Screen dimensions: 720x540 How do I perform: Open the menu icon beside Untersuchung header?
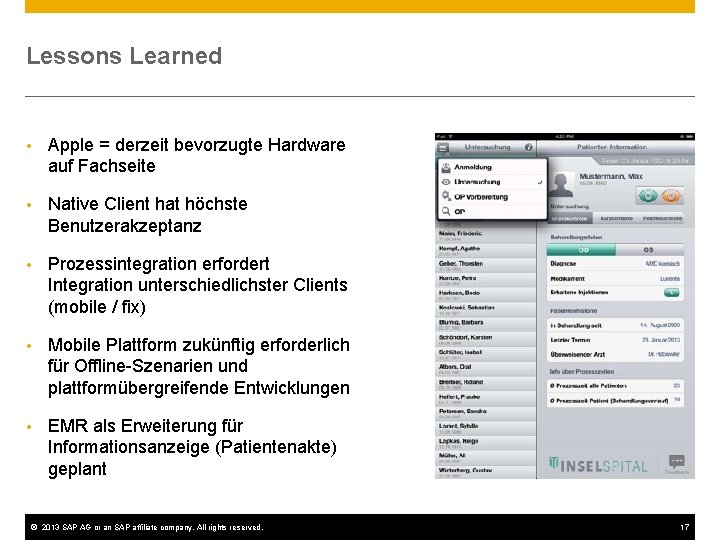pyautogui.click(x=443, y=147)
